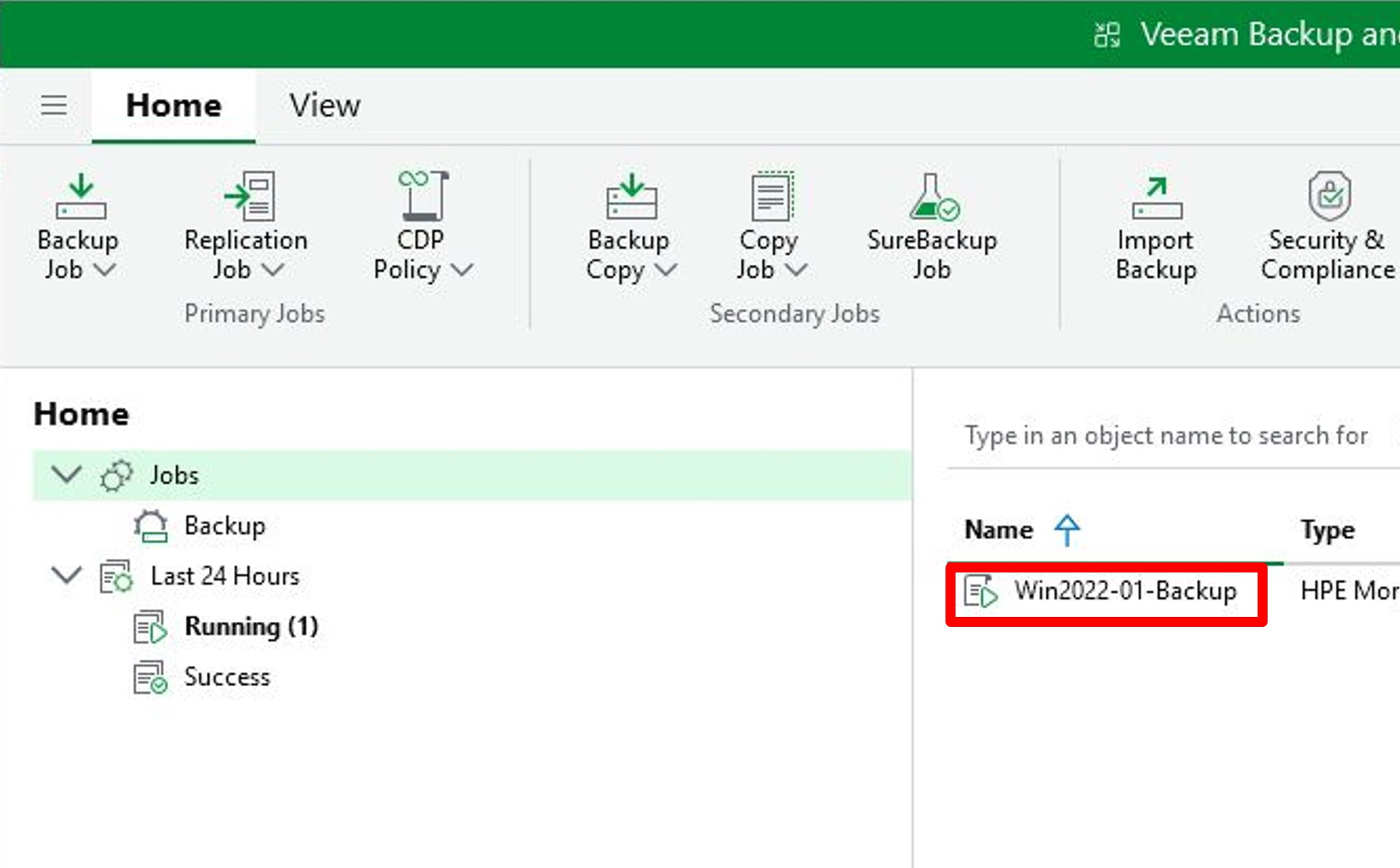
Task: Click the Success sessions icon
Action: point(150,678)
